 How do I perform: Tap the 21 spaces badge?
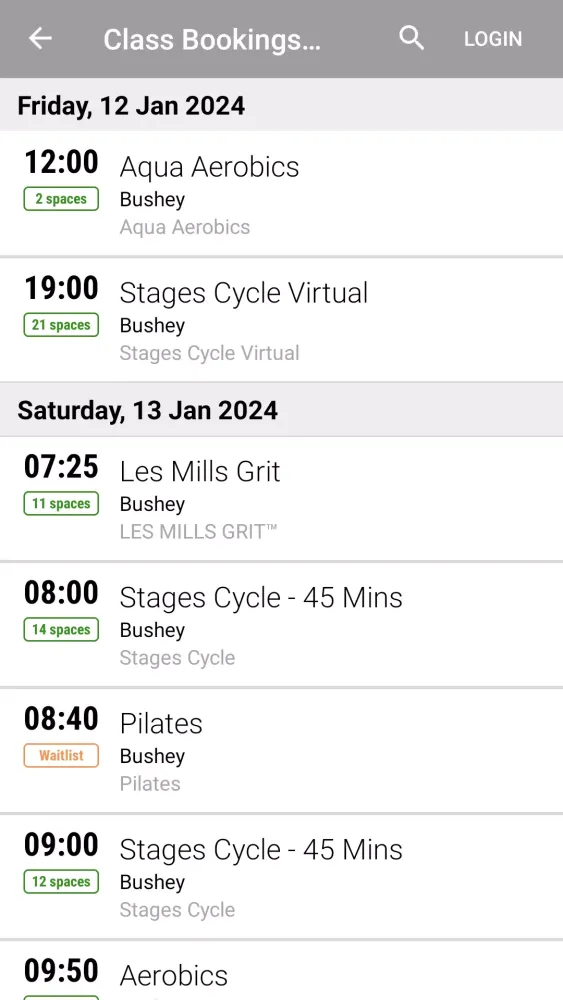[61, 325]
